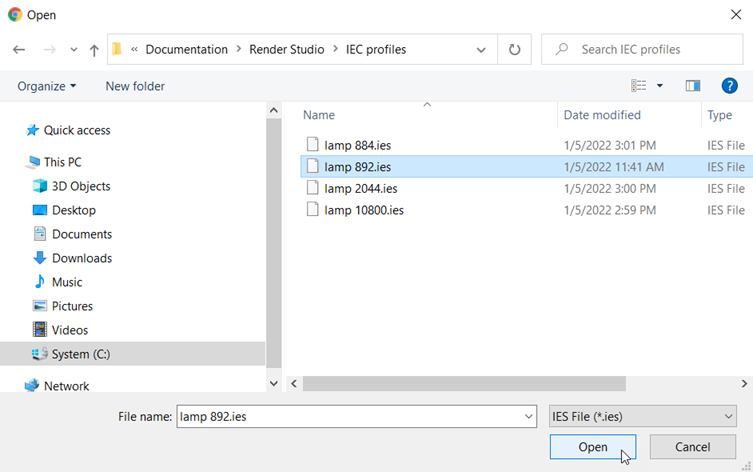Image resolution: width=753 pixels, height=472 pixels.
Task: Go to the Downloads folder
Action: point(82,258)
